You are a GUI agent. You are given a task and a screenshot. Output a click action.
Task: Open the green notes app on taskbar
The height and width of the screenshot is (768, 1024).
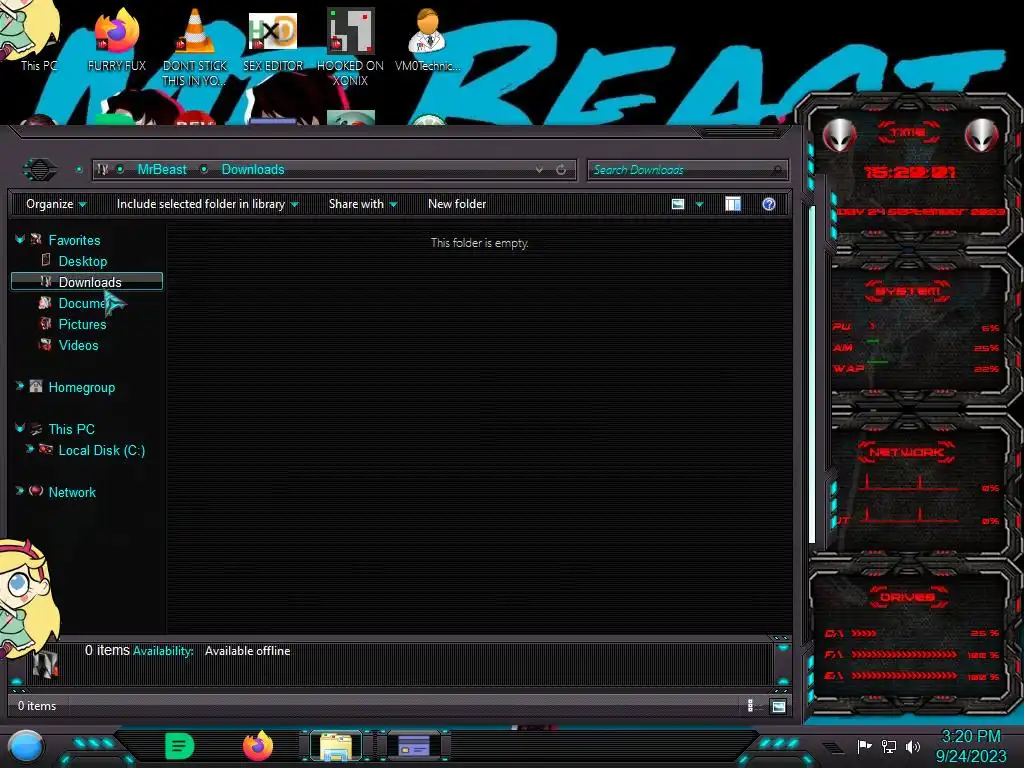coord(179,746)
